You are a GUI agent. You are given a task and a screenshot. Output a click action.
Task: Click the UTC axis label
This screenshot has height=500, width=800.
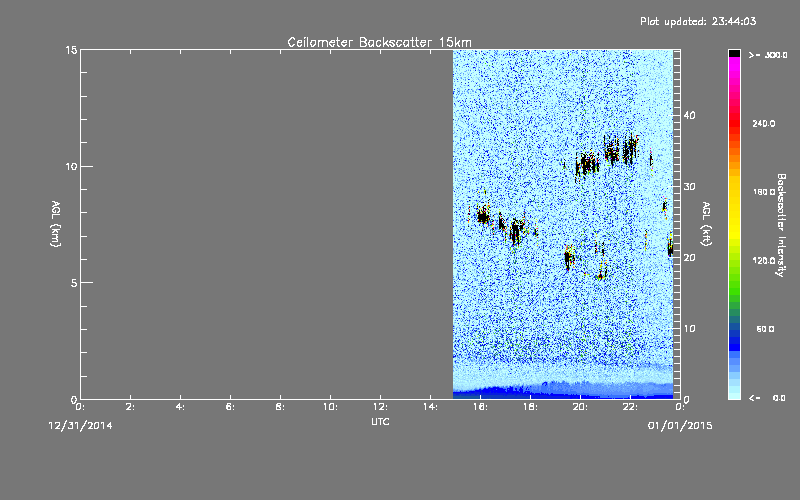tap(380, 421)
